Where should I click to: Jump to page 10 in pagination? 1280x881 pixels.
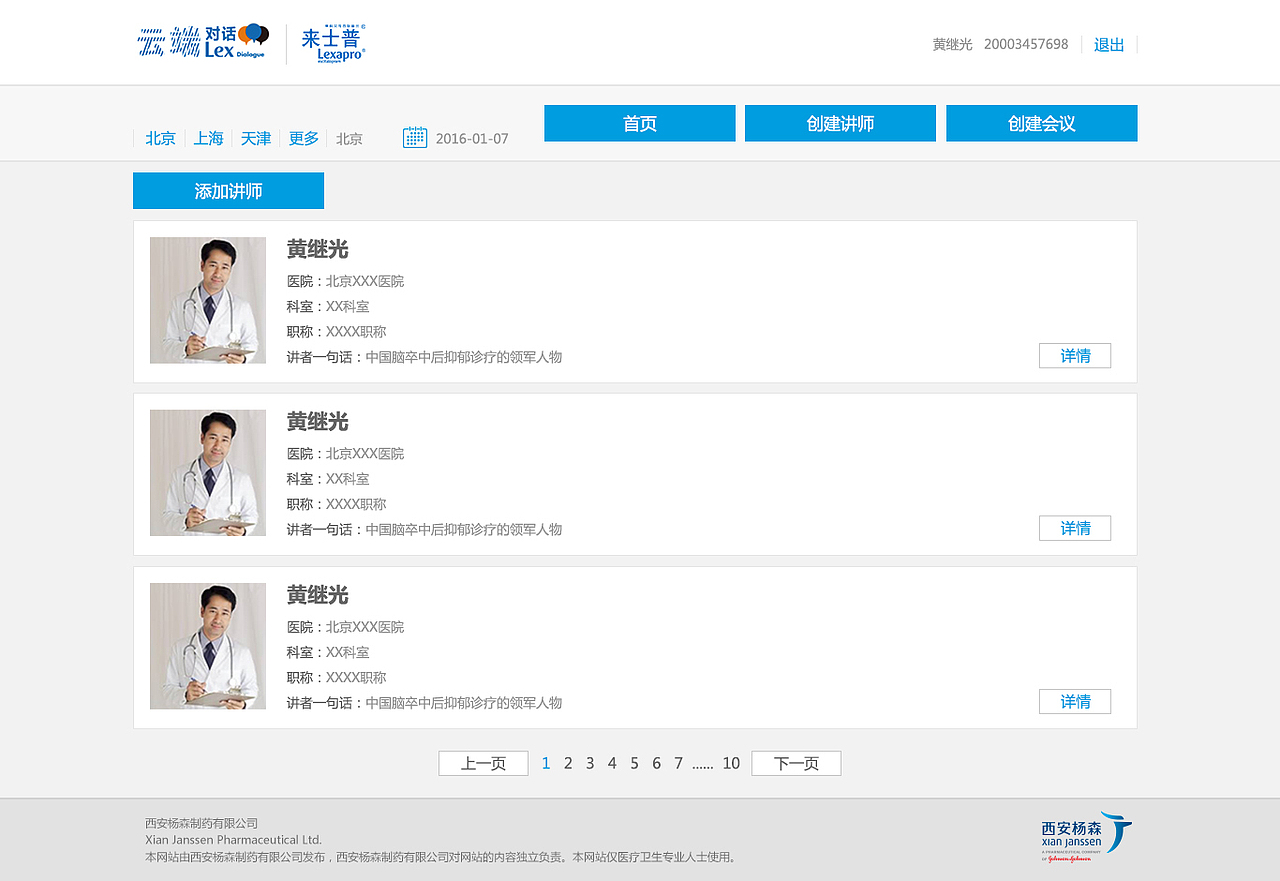click(x=731, y=763)
